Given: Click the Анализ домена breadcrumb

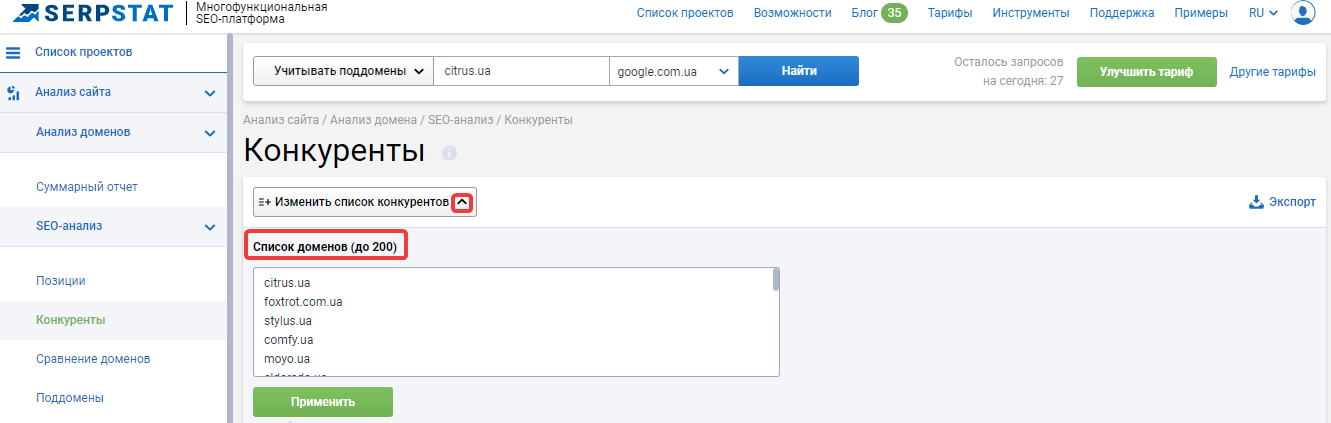Looking at the screenshot, I should click(x=374, y=120).
